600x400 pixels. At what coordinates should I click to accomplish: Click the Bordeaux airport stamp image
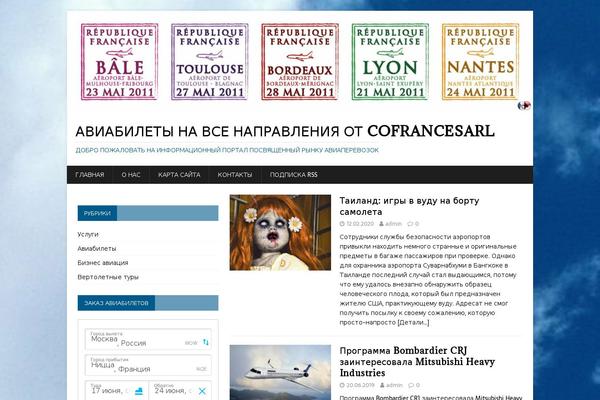(x=300, y=62)
